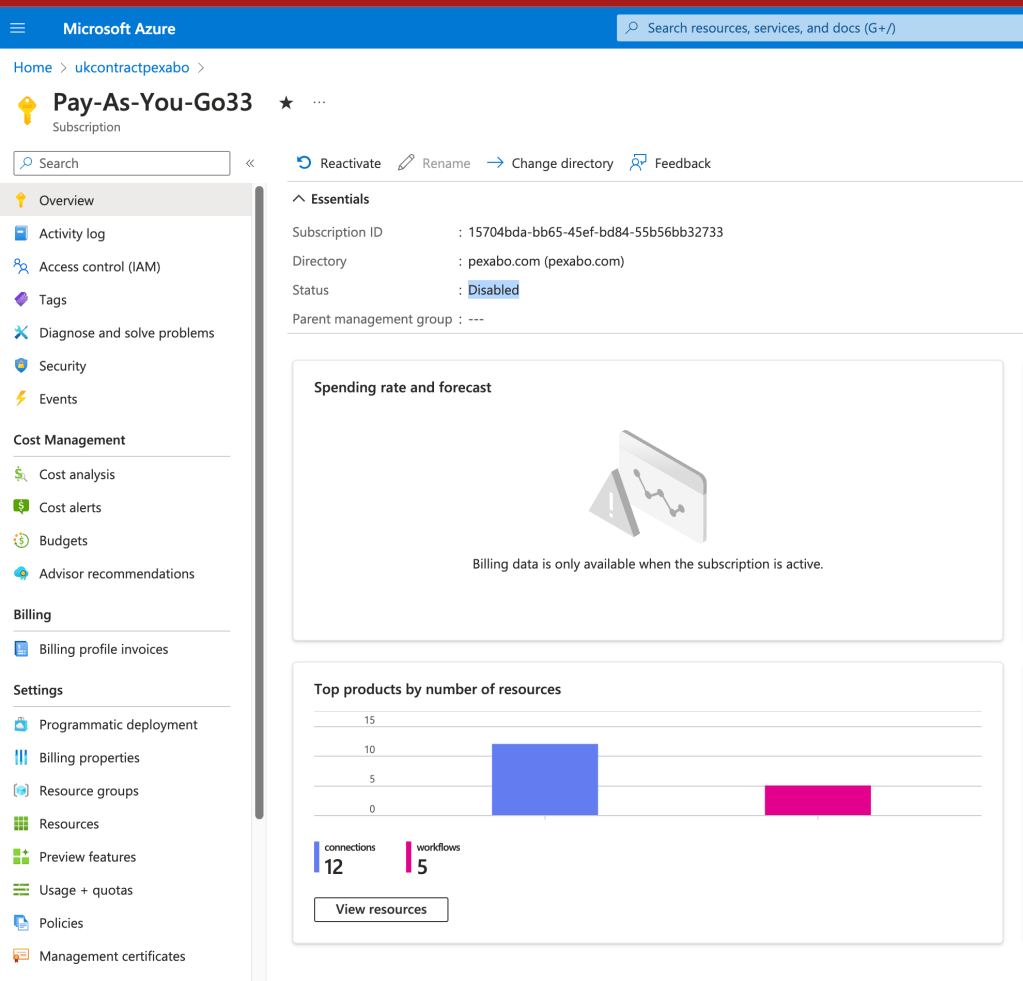Click the Overview key icon in sidebar
The height and width of the screenshot is (981, 1023).
pyautogui.click(x=21, y=200)
